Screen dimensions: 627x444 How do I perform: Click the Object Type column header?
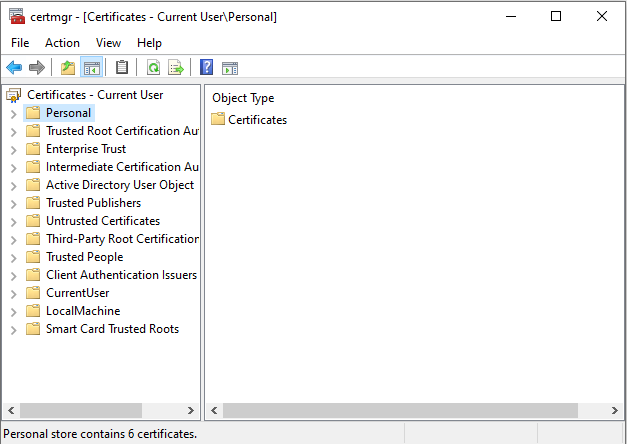(243, 98)
